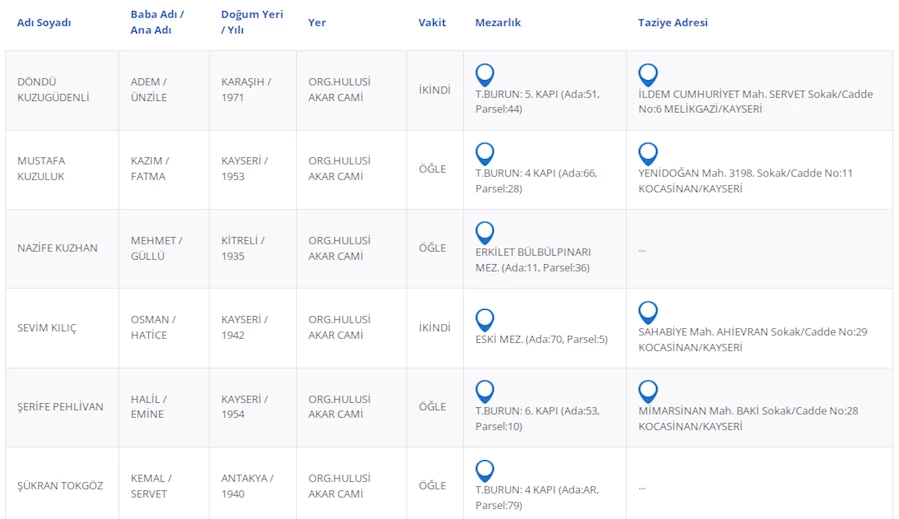The image size is (899, 519).
Task: Click the Taziye Adresi column header
Action: point(672,23)
